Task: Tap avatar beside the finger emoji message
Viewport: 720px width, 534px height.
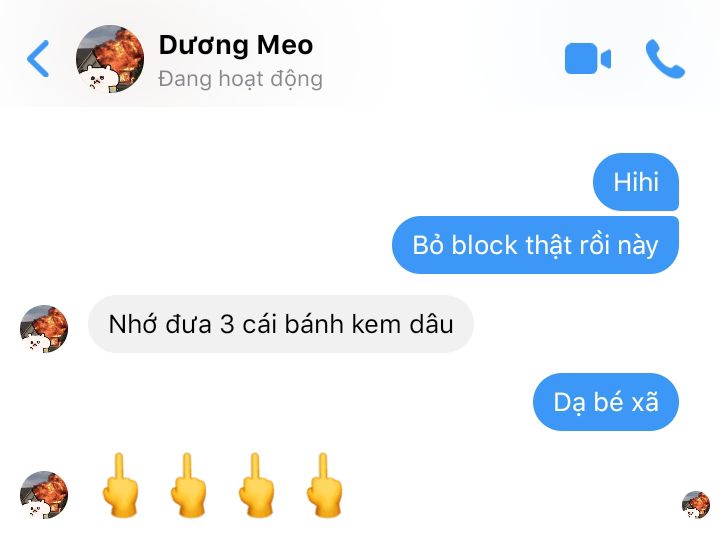Action: [x=44, y=495]
